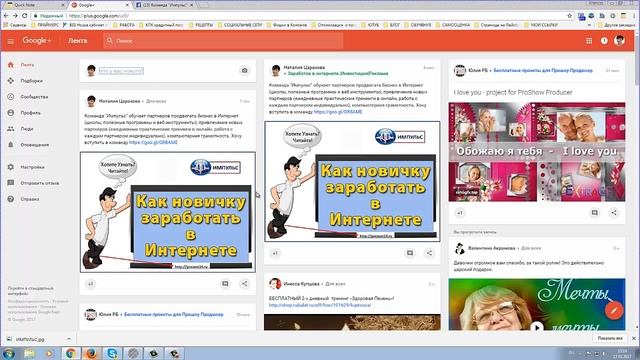Open СОЦИАЛЬНЫЕ СЕТИ bookmarks folder

[x=240, y=25]
